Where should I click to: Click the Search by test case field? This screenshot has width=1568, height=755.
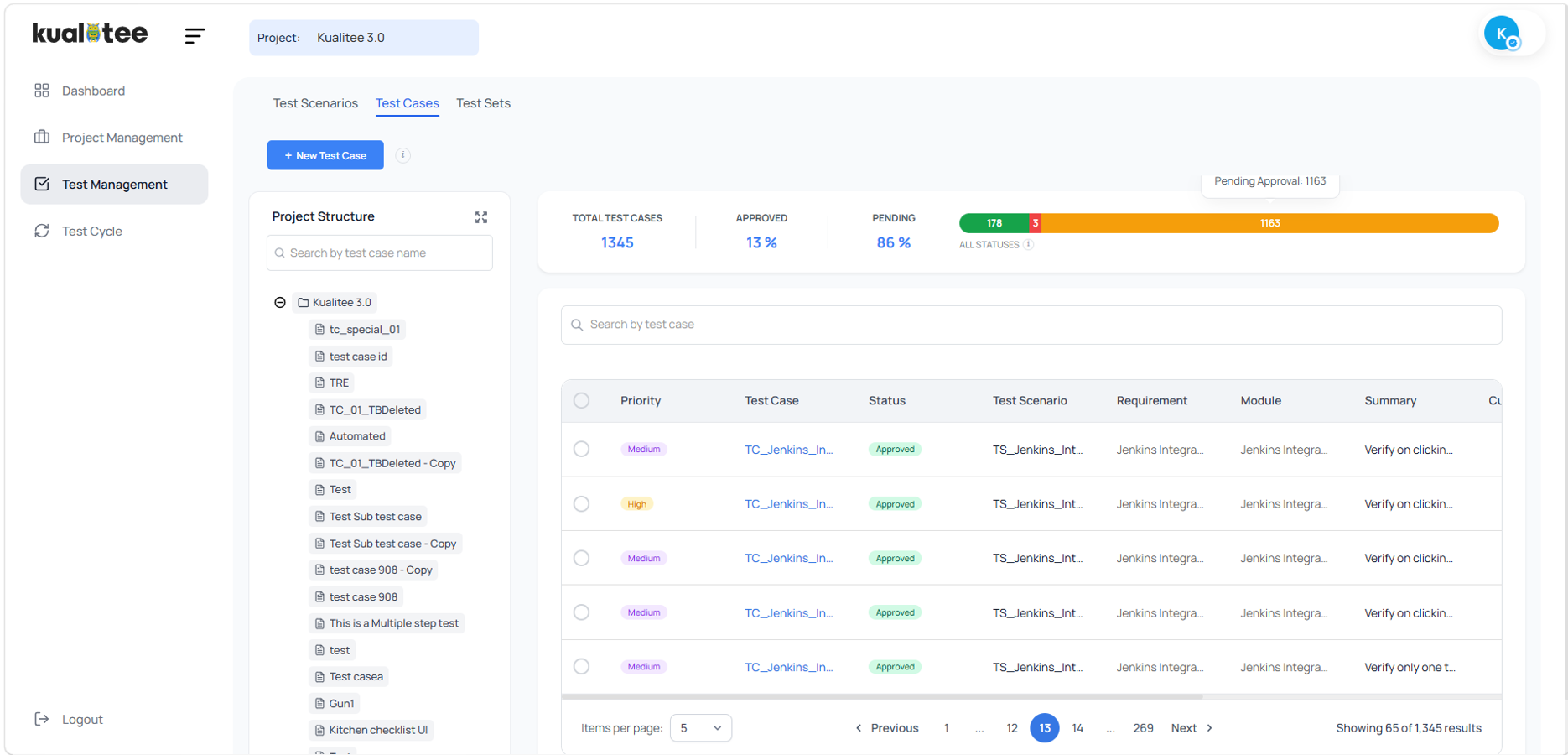(1031, 325)
